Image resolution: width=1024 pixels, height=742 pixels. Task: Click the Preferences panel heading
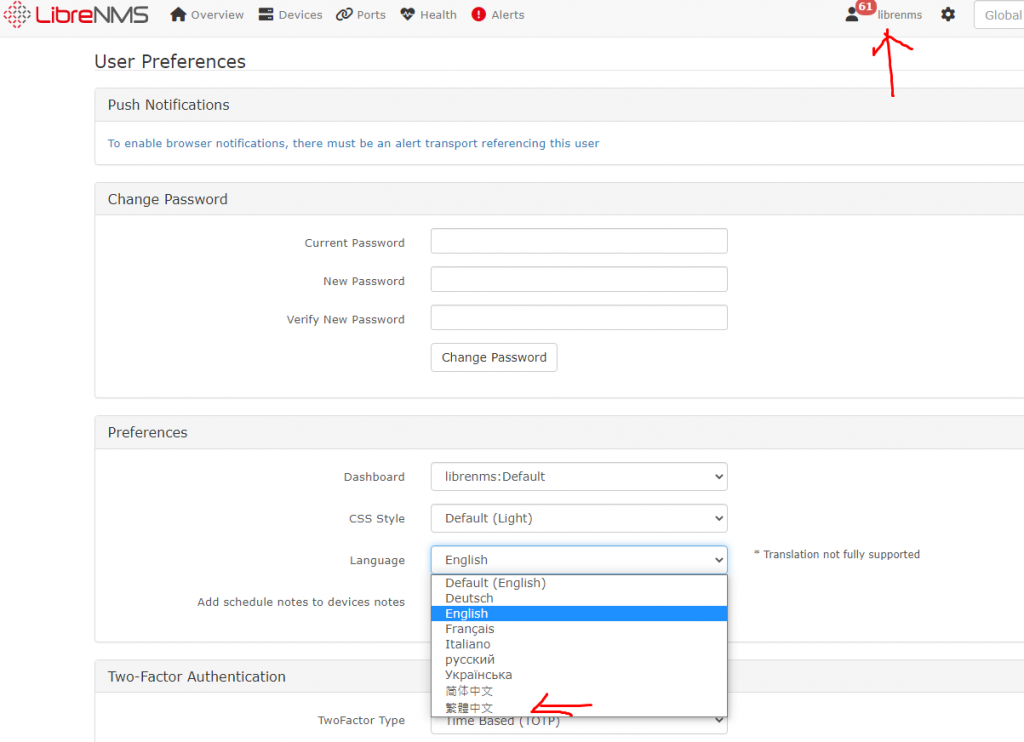[x=148, y=432]
